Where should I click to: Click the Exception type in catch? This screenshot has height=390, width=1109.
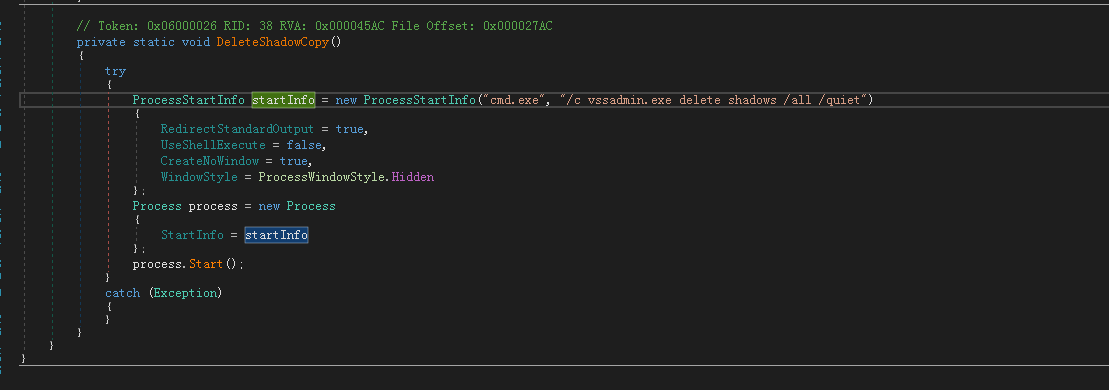tap(185, 292)
